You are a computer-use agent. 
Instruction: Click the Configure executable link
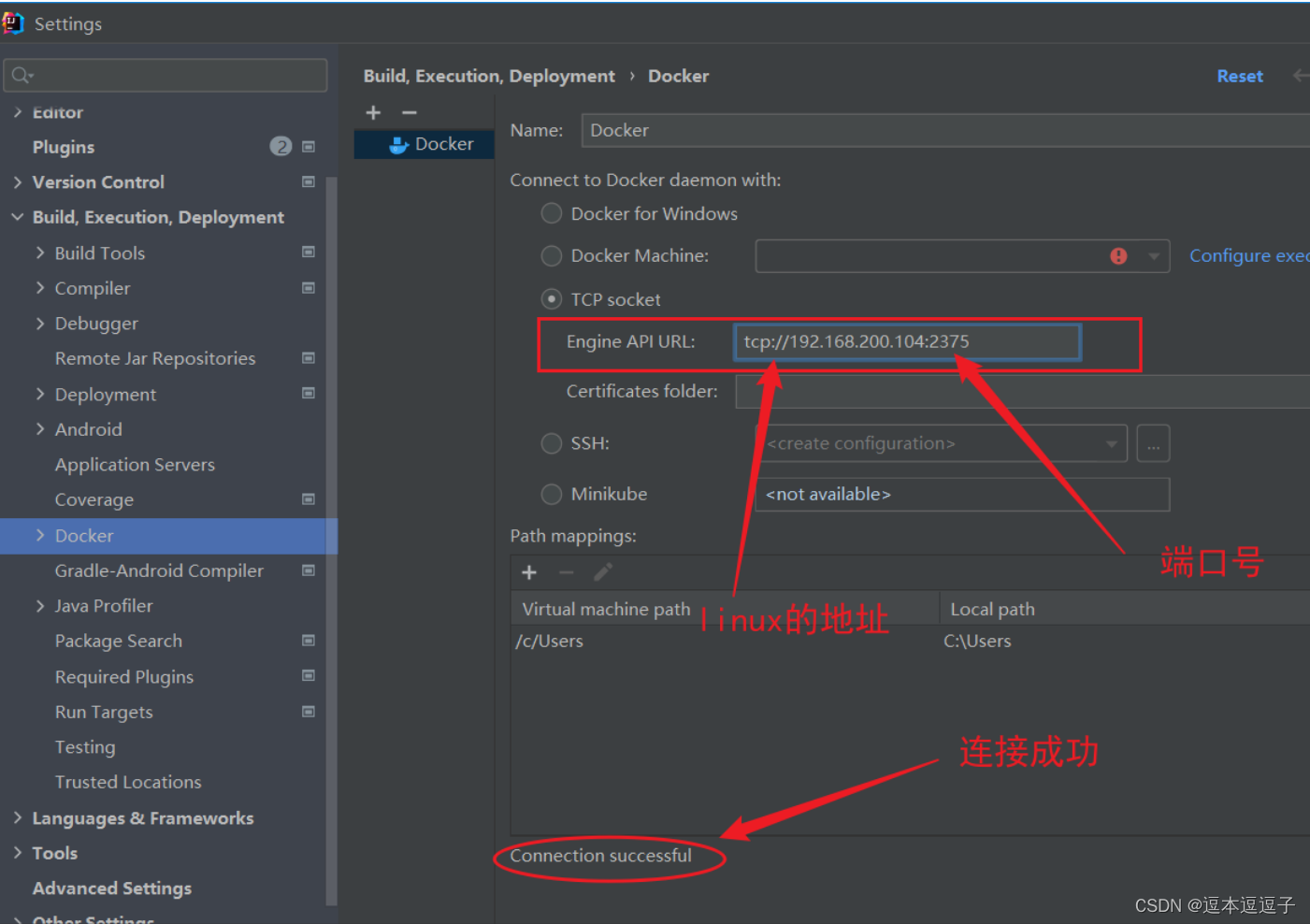[x=1249, y=255]
